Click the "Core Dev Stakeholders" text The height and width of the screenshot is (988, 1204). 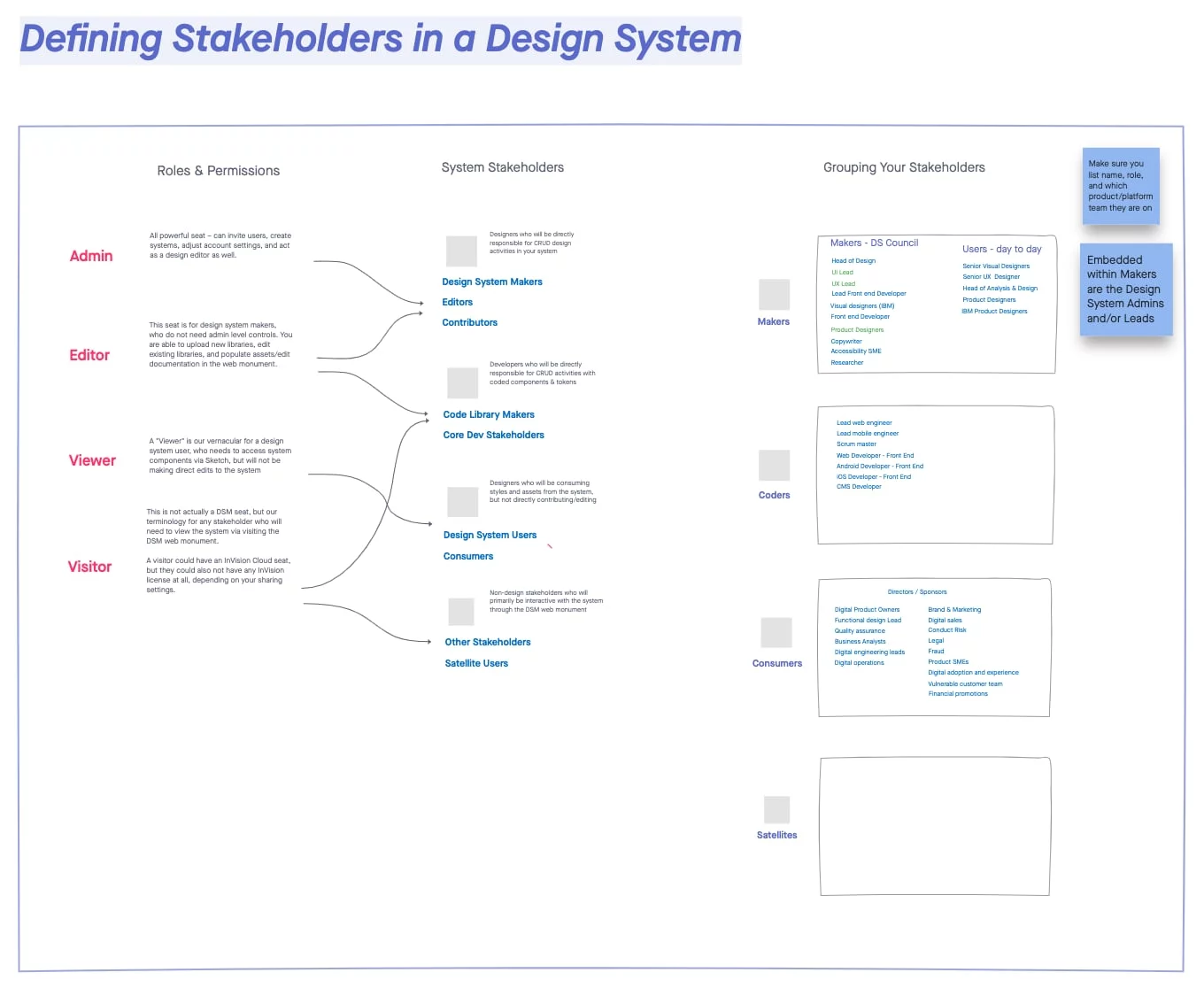pyautogui.click(x=493, y=436)
